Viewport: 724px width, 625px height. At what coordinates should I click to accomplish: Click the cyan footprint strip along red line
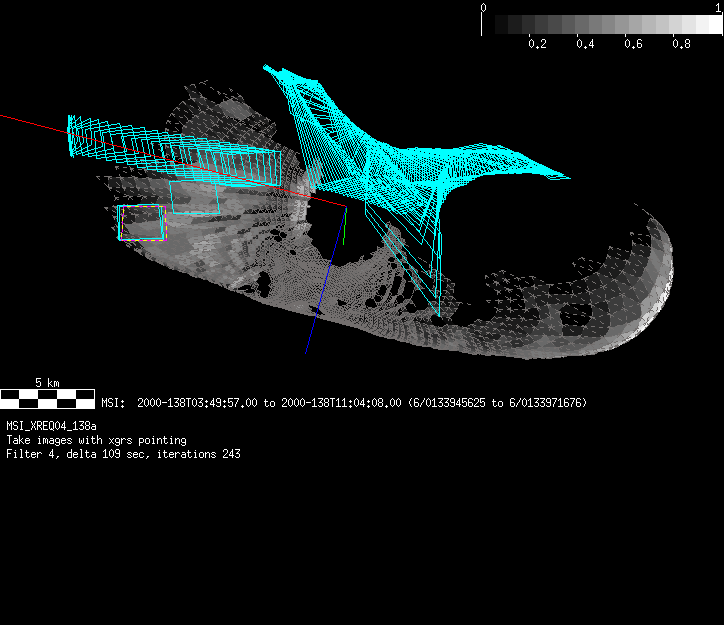170,148
